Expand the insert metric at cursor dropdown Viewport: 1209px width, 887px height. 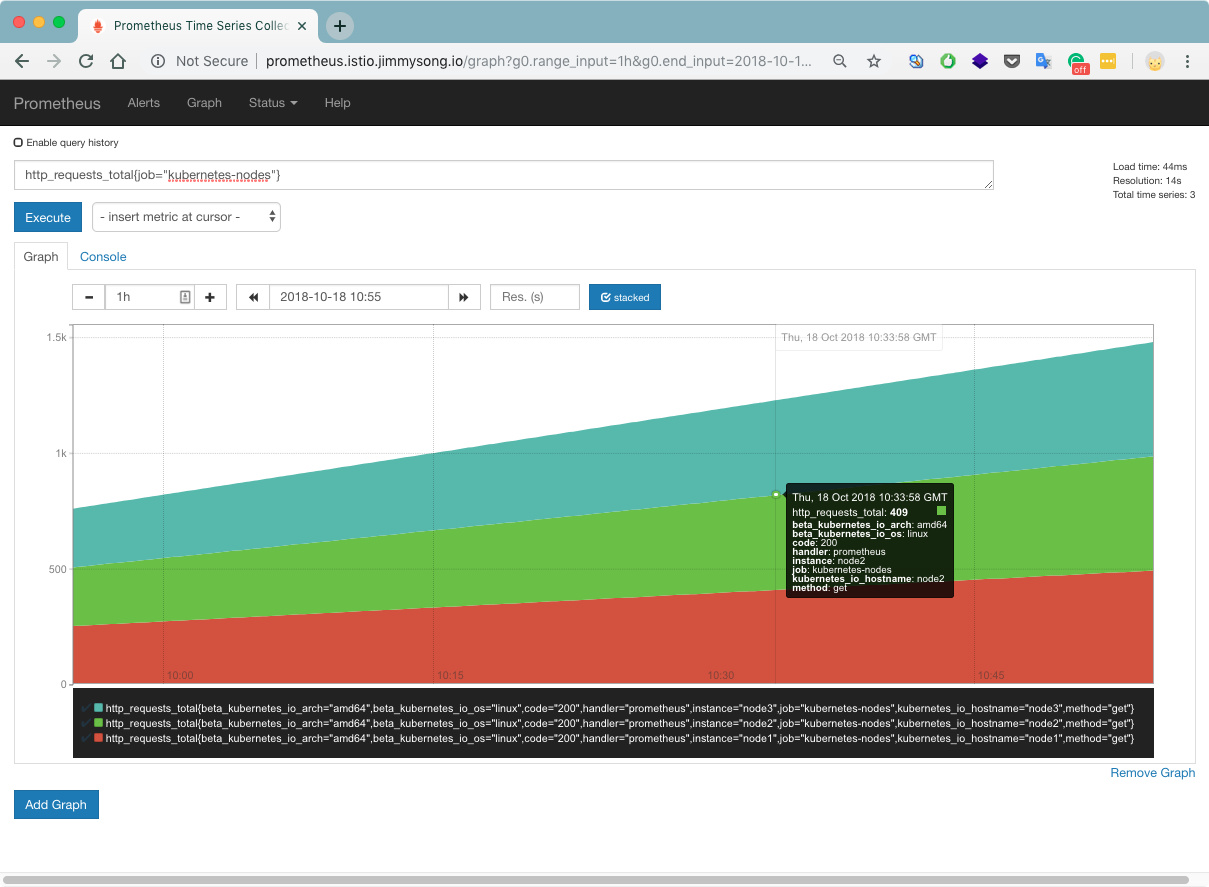click(x=186, y=217)
